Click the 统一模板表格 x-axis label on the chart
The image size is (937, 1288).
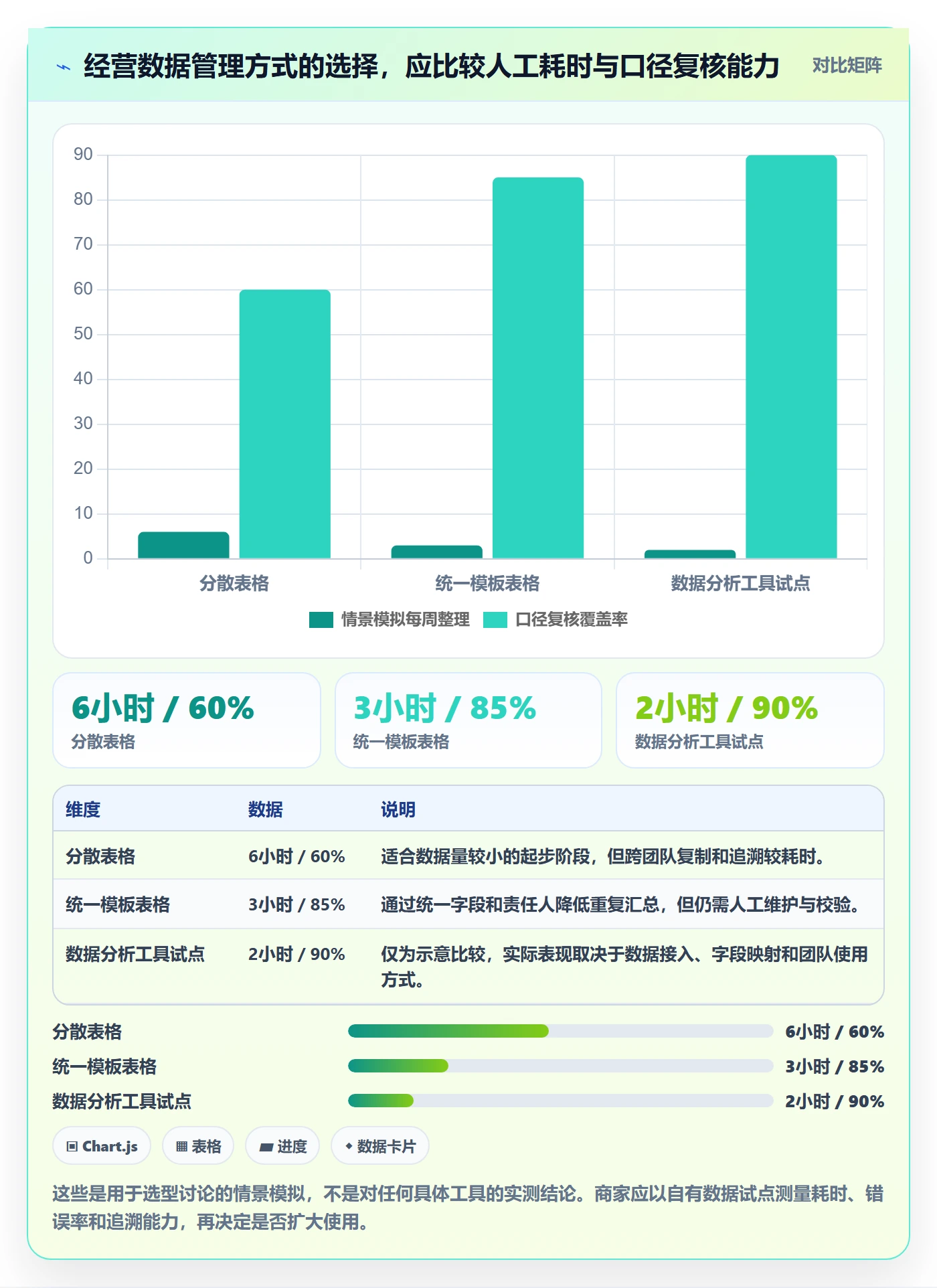click(487, 584)
